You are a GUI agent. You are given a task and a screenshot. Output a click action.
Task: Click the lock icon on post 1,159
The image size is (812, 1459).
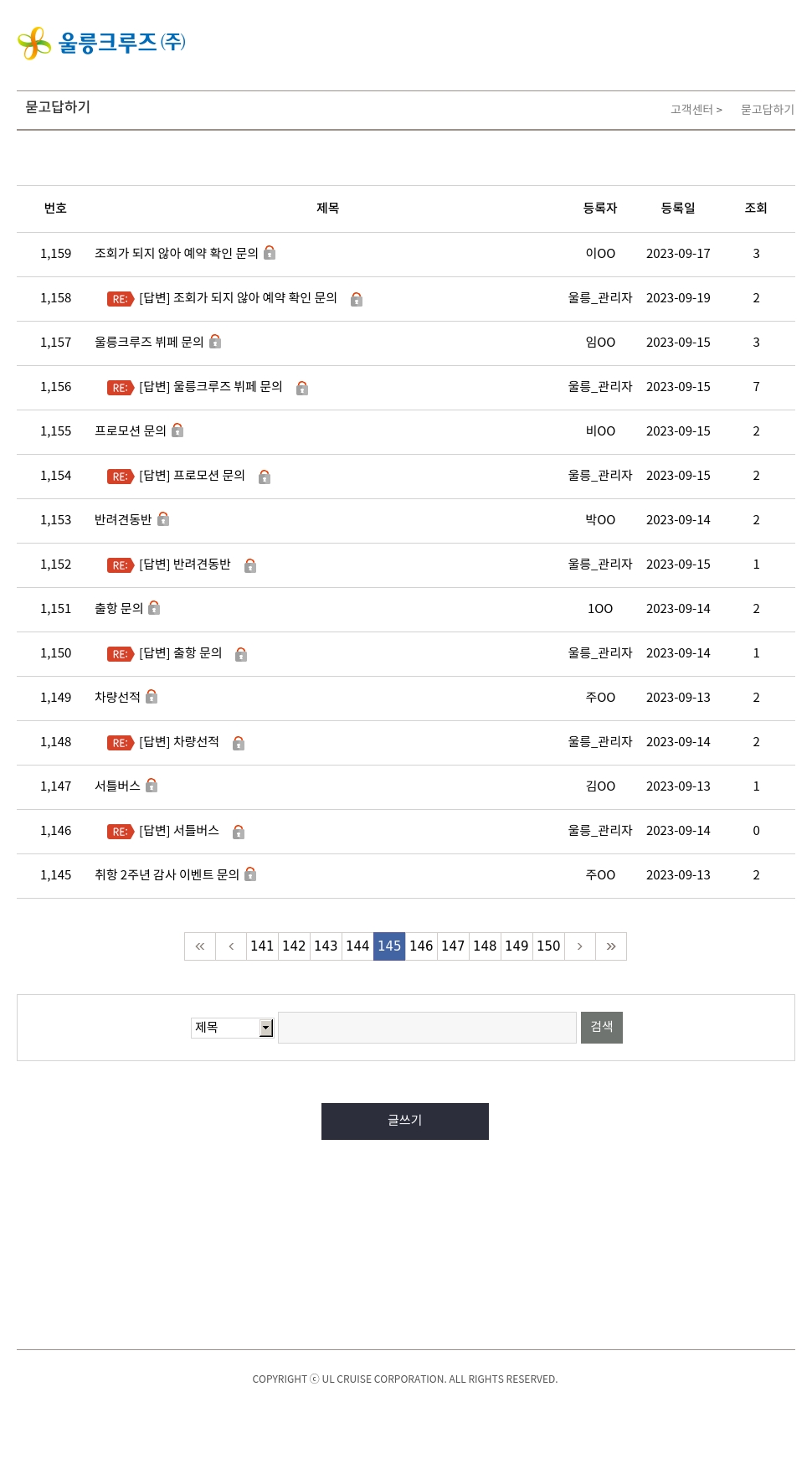(x=270, y=252)
